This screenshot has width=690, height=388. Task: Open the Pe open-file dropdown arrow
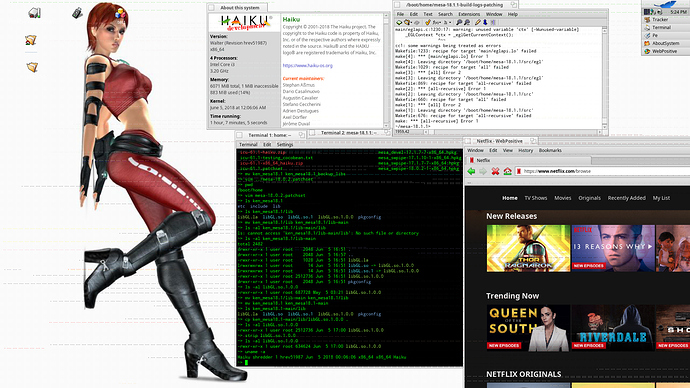[x=411, y=22]
